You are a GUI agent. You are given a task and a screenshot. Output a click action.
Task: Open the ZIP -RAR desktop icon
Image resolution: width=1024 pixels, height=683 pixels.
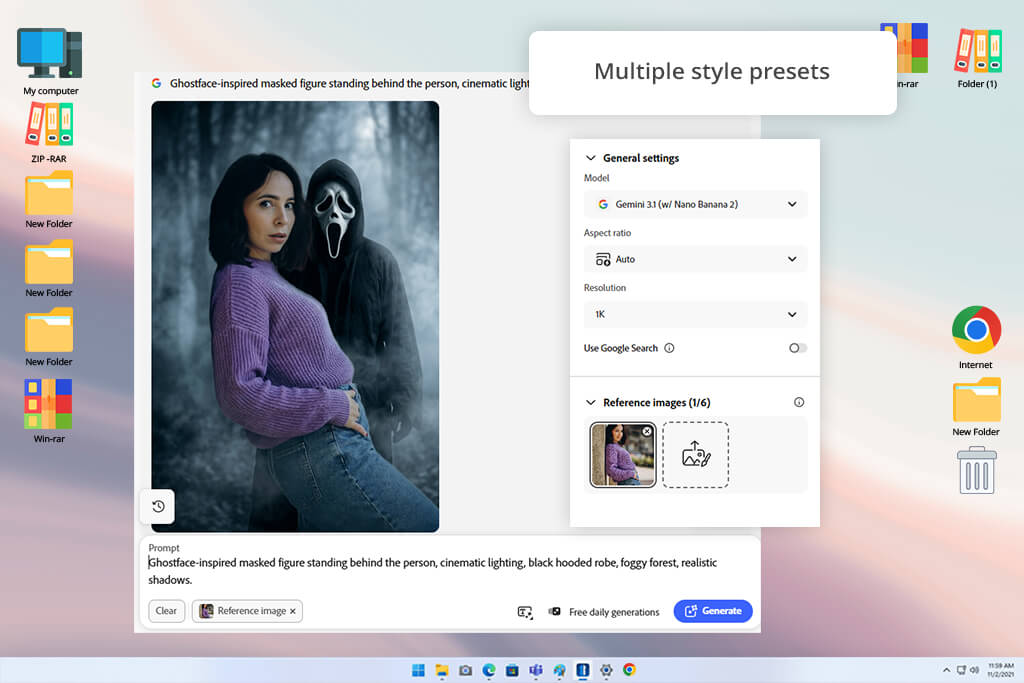[x=49, y=133]
